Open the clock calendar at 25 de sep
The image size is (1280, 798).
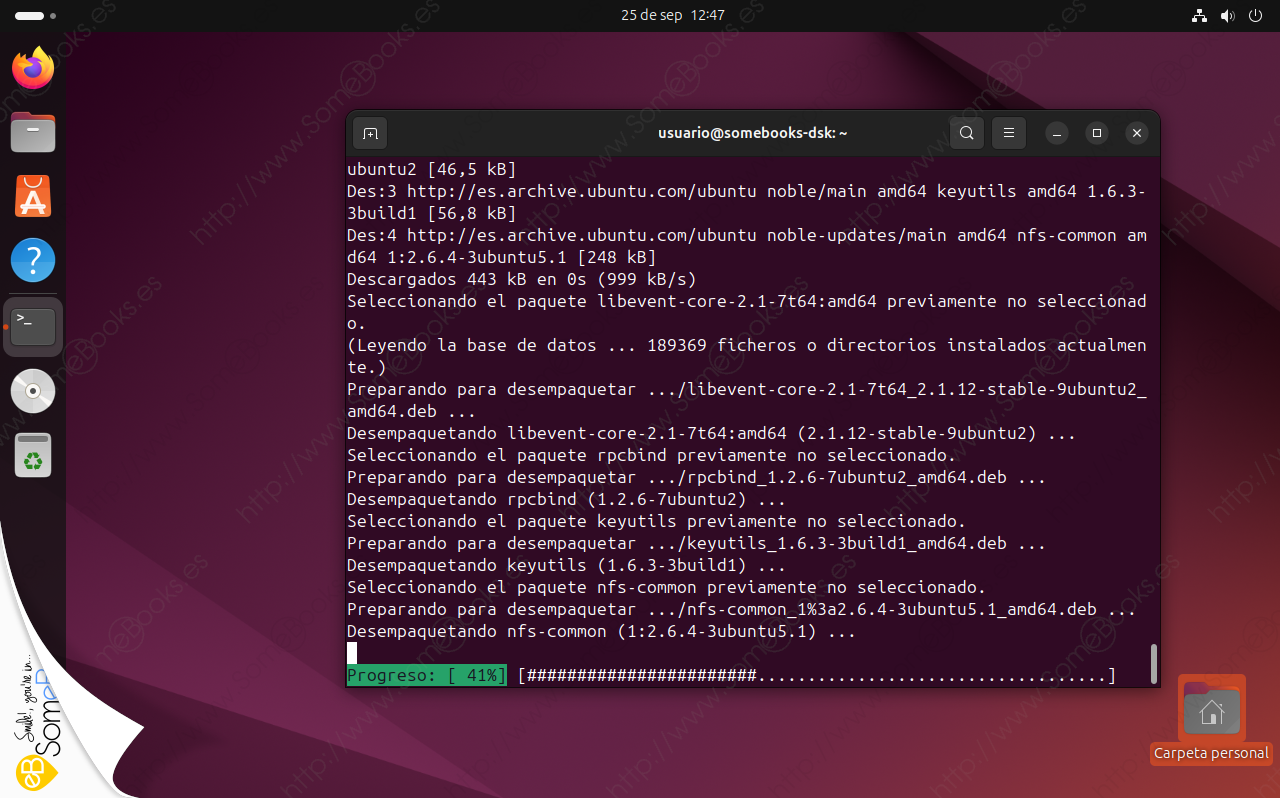(x=672, y=15)
